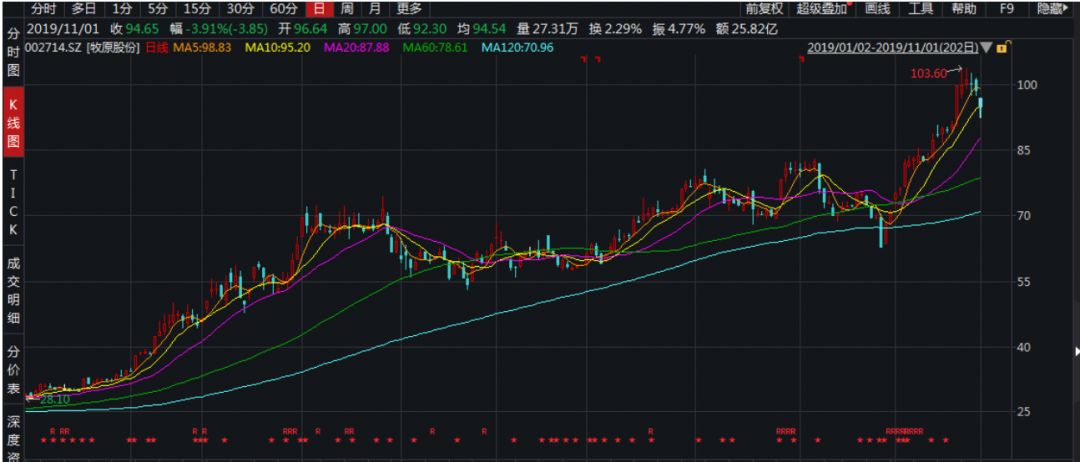Open the 超级叠加 overlay feature
This screenshot has height=462, width=1080.
[822, 9]
